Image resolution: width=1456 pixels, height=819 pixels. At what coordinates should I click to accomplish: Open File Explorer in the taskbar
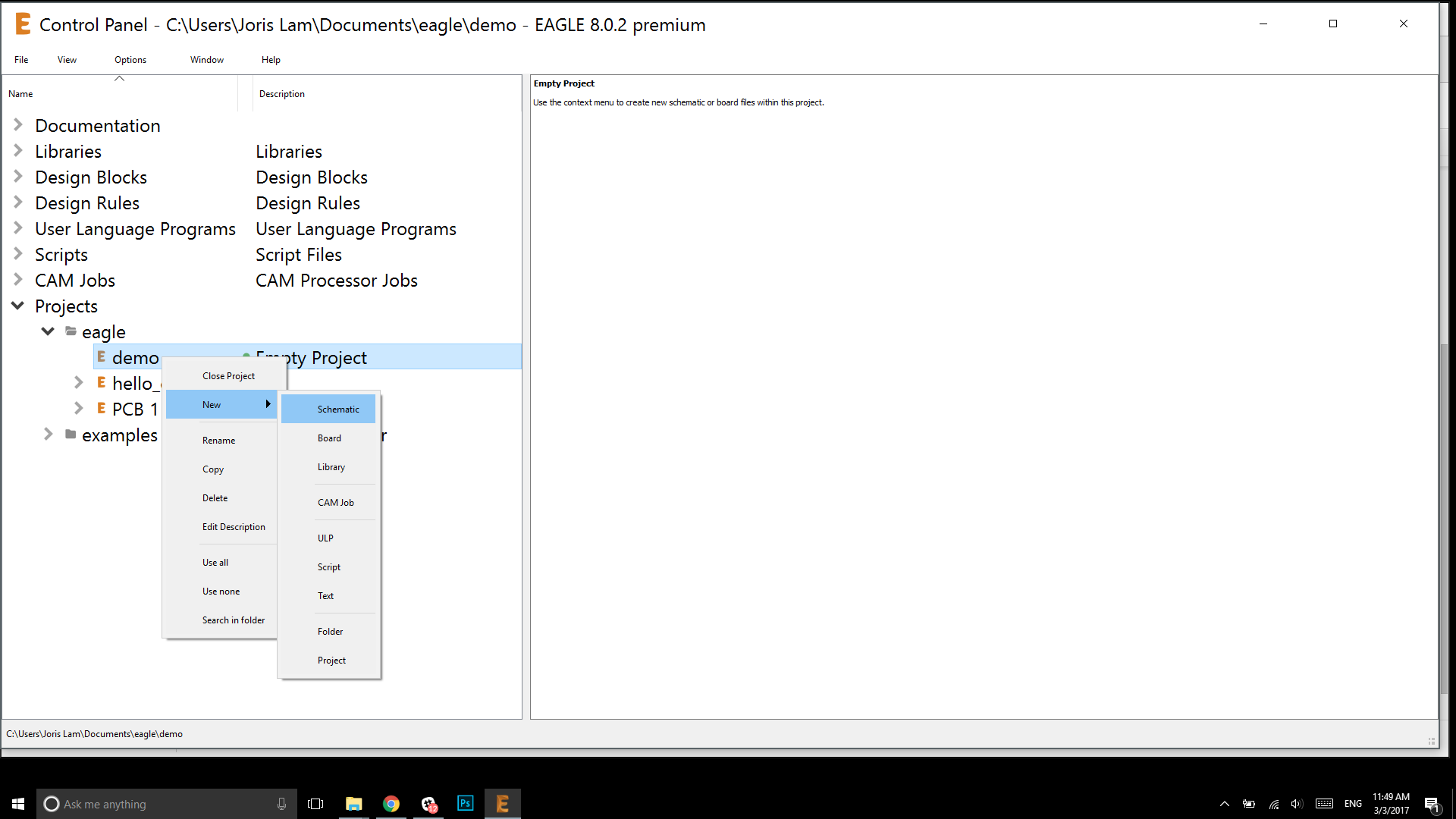(353, 804)
